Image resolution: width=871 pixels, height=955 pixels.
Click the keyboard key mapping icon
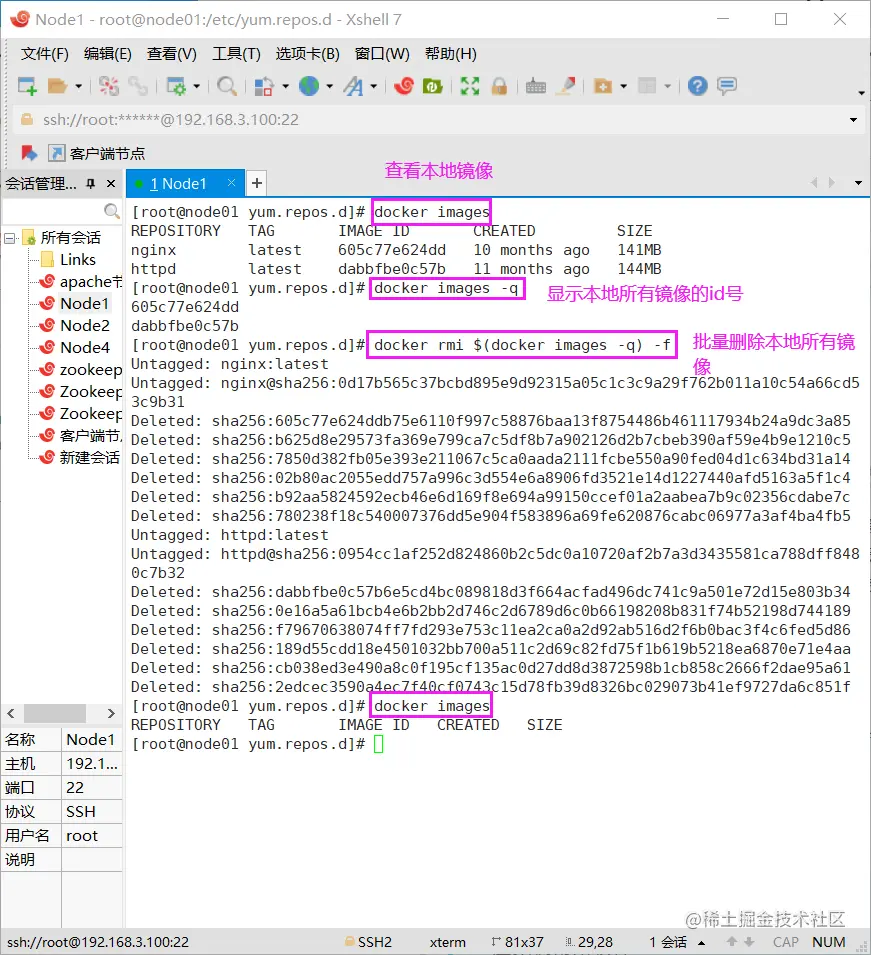point(536,86)
